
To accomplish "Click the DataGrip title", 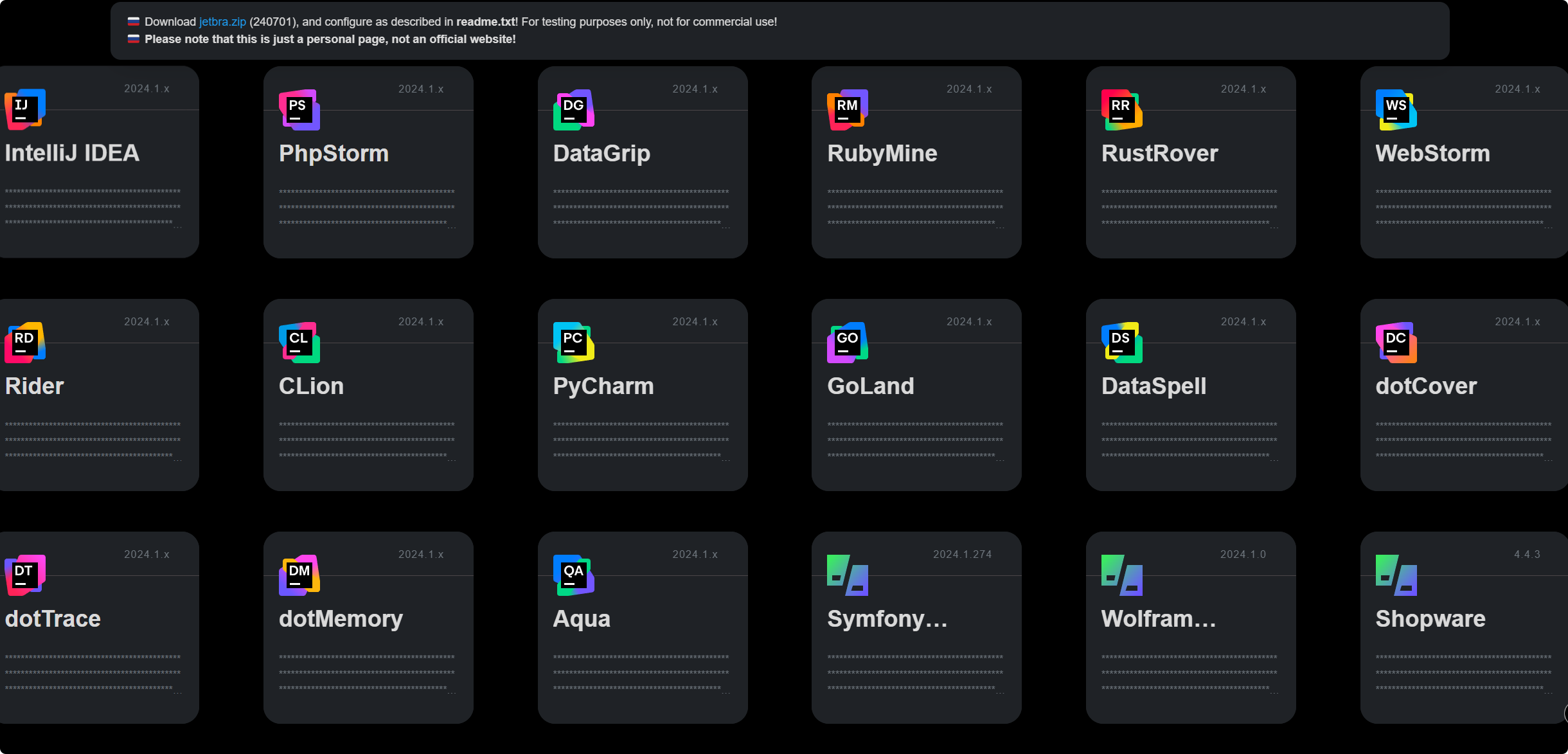I will coord(601,154).
